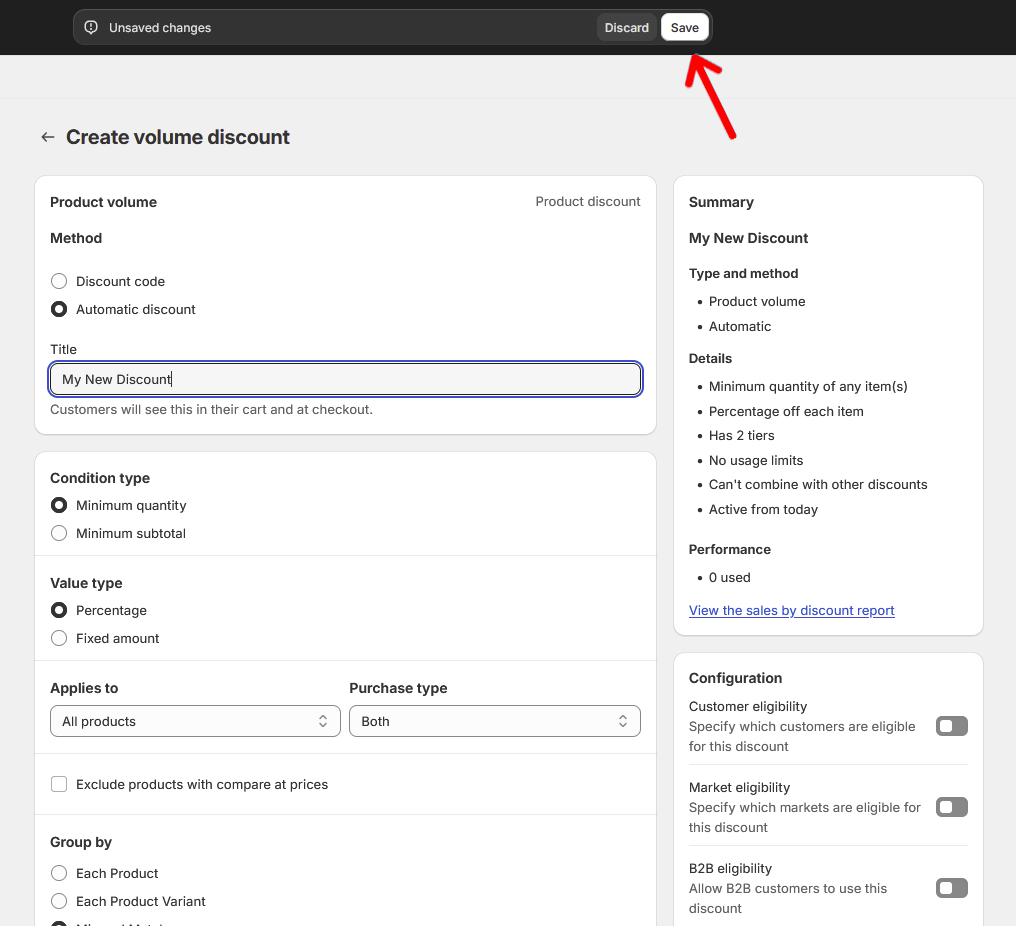The width and height of the screenshot is (1016, 926).
Task: Check Exclude products with compare at prices
Action: 58,784
